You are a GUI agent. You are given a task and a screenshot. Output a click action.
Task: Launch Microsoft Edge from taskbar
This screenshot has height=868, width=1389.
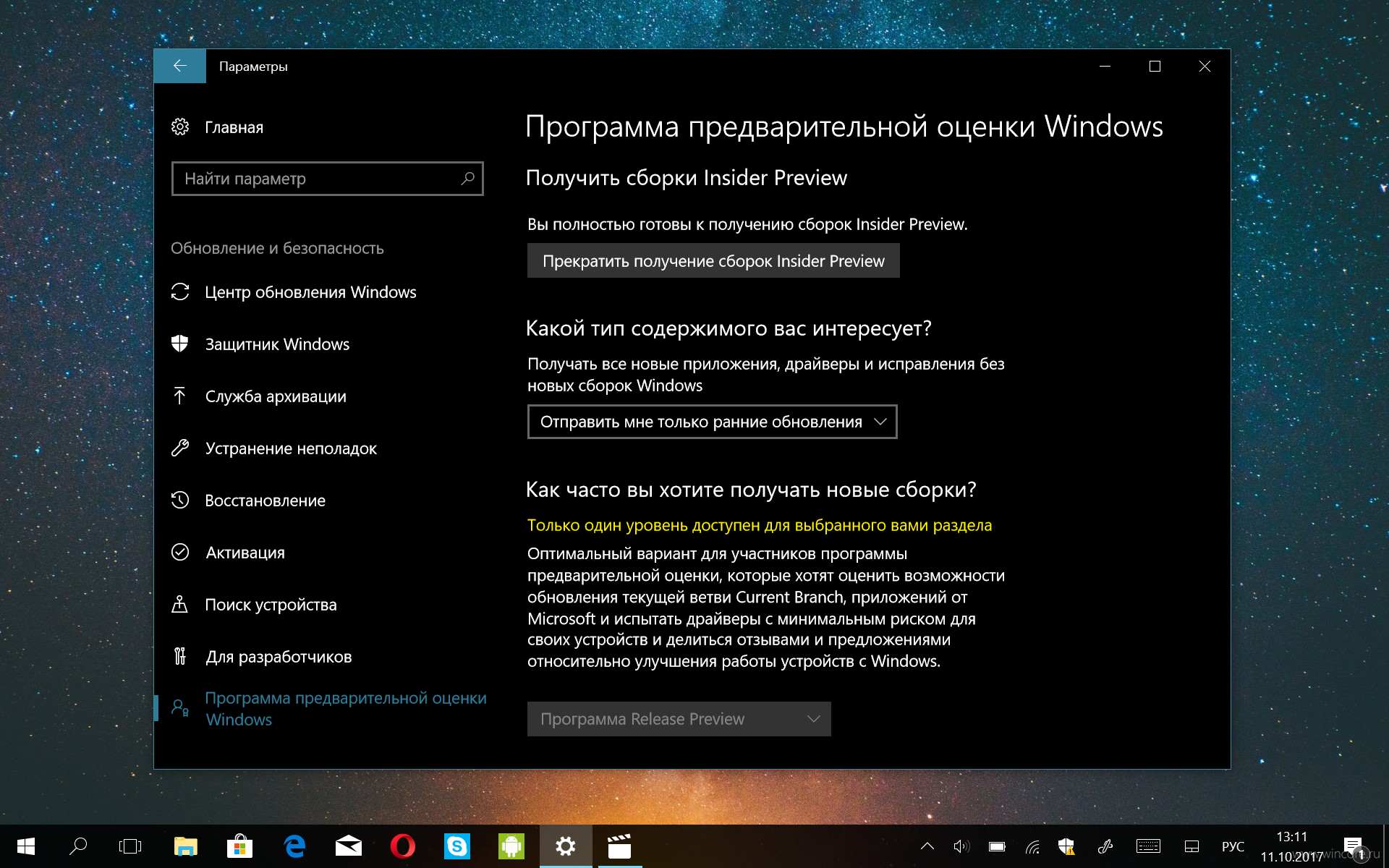(294, 846)
